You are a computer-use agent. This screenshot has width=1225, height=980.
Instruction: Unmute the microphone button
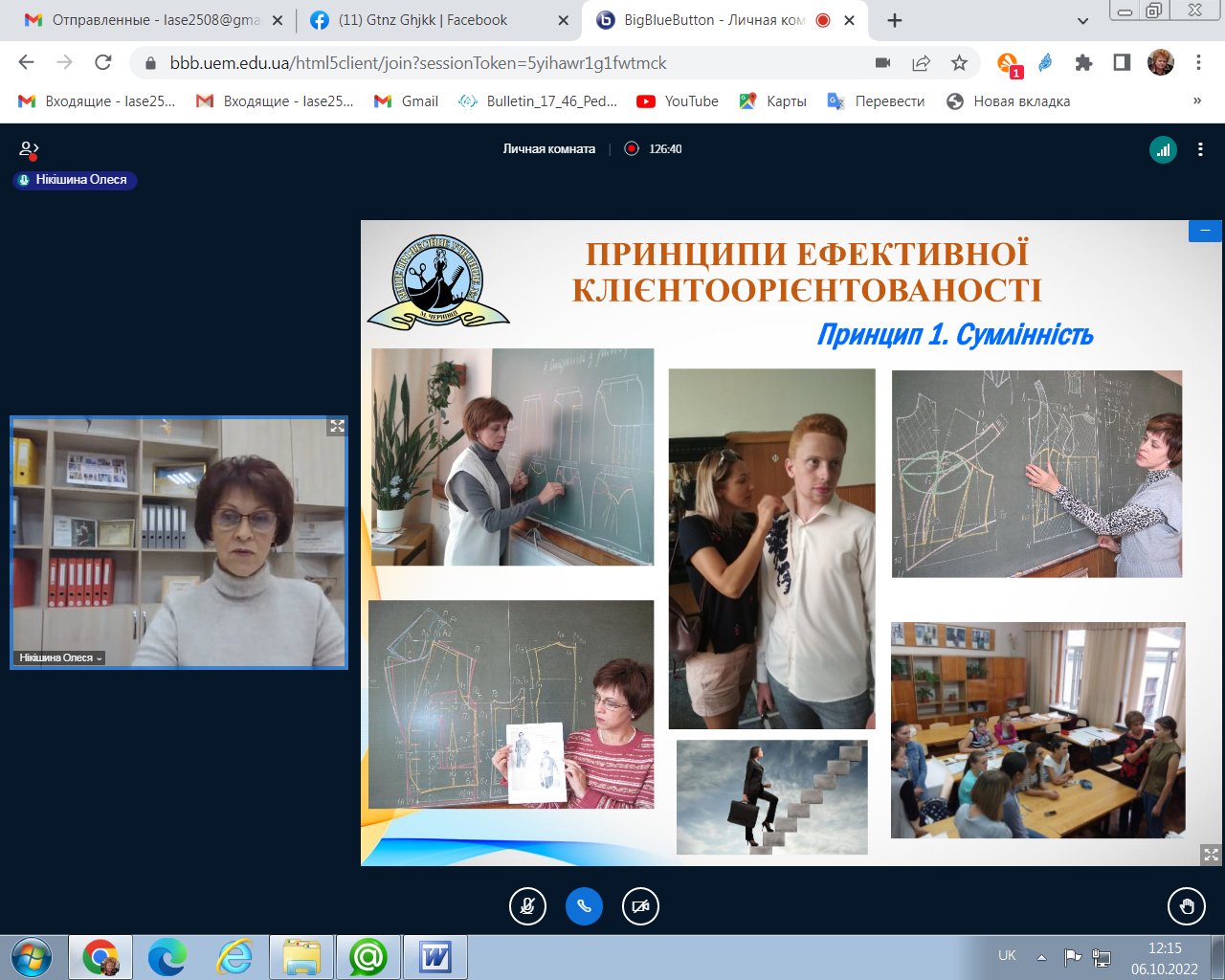pos(527,906)
